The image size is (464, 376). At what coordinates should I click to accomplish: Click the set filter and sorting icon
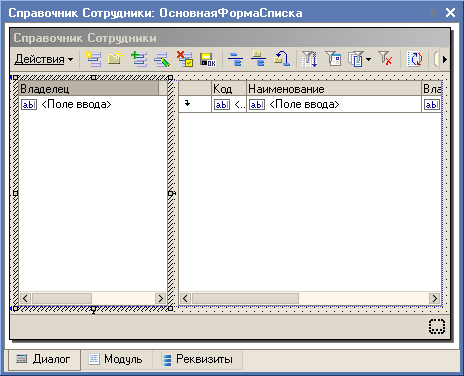309,59
